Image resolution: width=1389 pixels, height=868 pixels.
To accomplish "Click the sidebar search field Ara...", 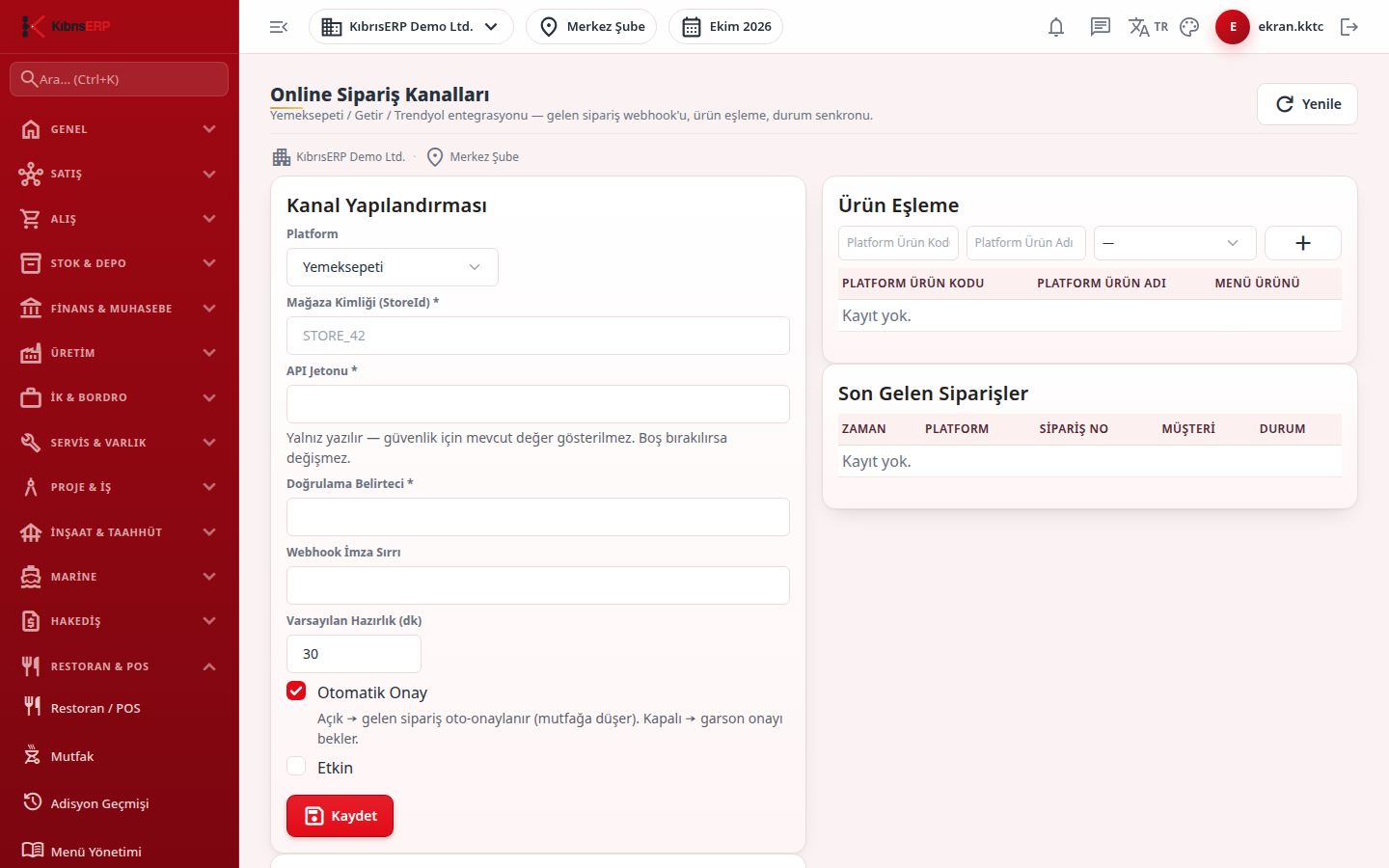I will click(x=120, y=79).
